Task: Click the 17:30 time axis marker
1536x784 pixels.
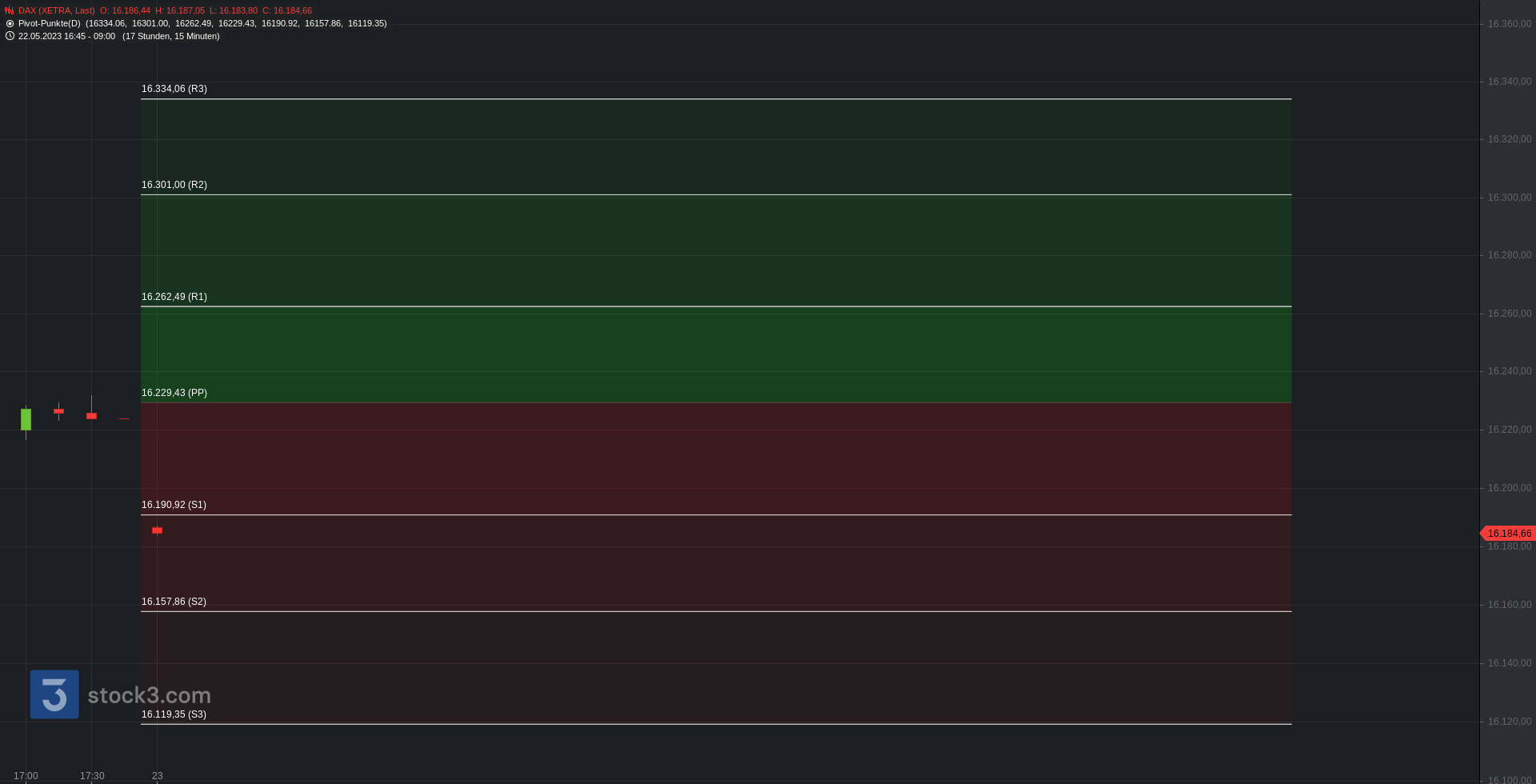Action: click(92, 776)
